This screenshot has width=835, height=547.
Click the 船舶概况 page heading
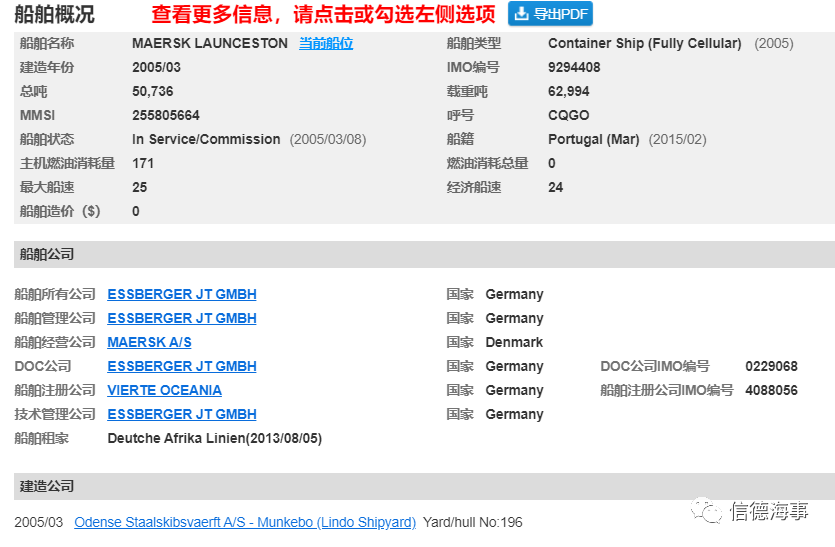tap(54, 14)
